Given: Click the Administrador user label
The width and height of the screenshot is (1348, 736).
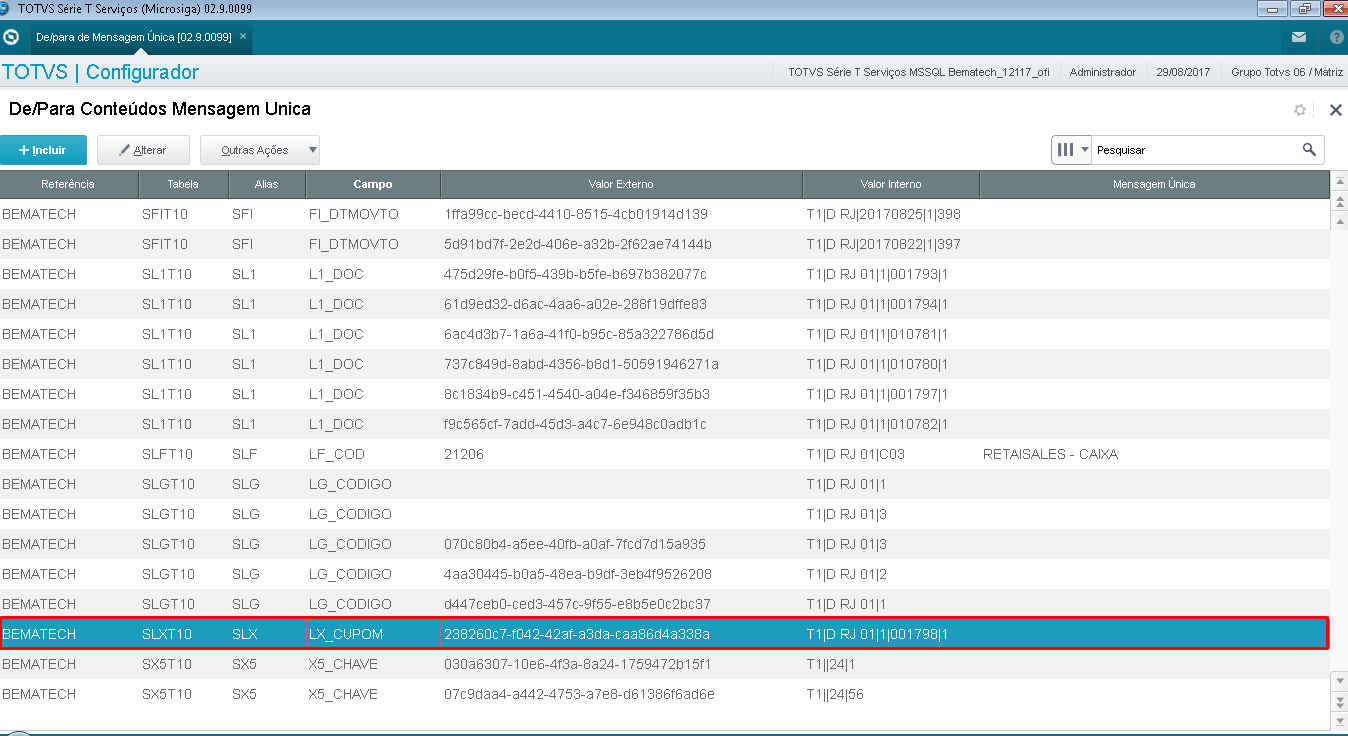Looking at the screenshot, I should tap(1103, 72).
